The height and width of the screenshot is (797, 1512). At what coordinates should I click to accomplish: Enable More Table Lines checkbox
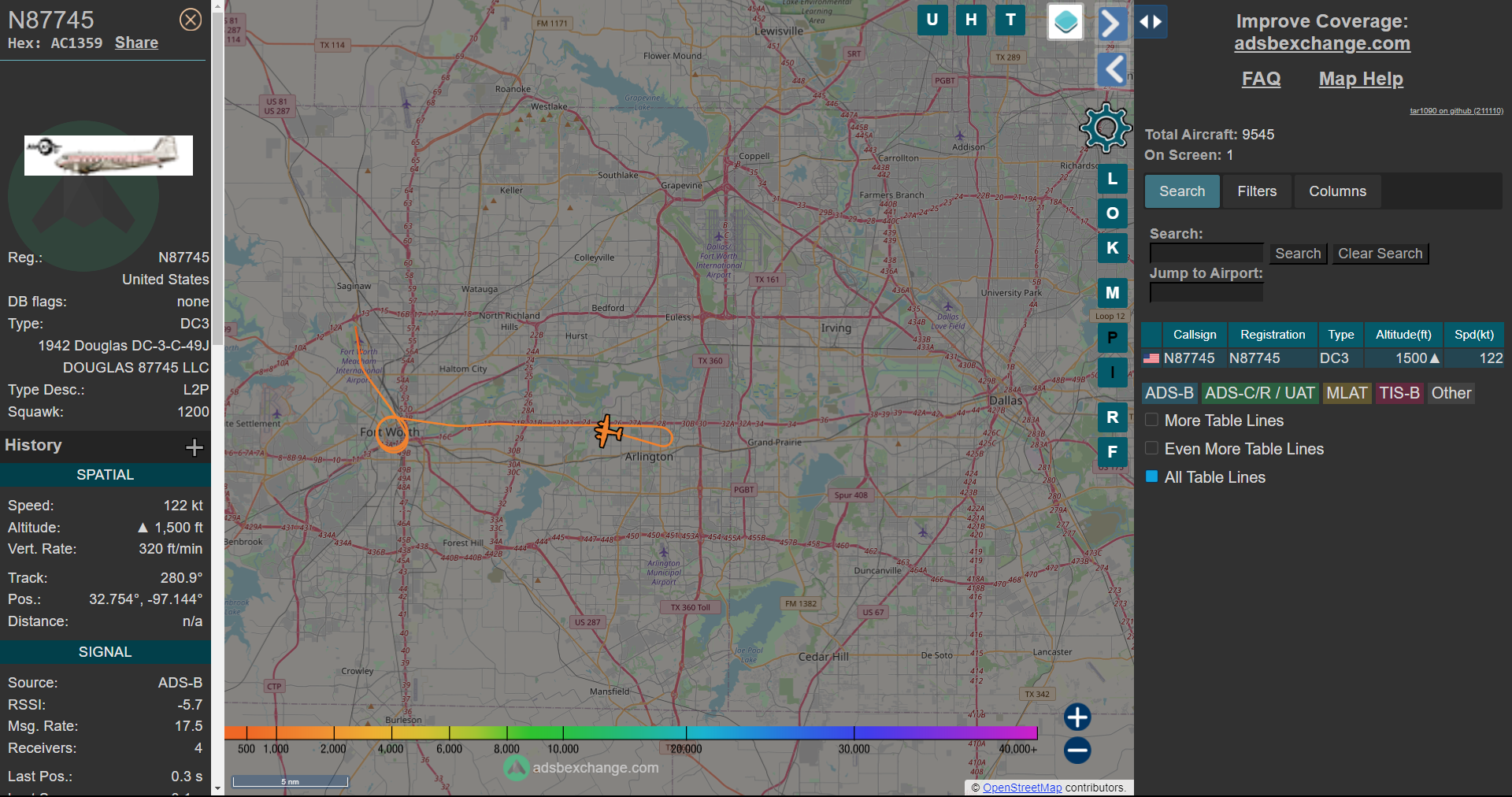[1151, 420]
